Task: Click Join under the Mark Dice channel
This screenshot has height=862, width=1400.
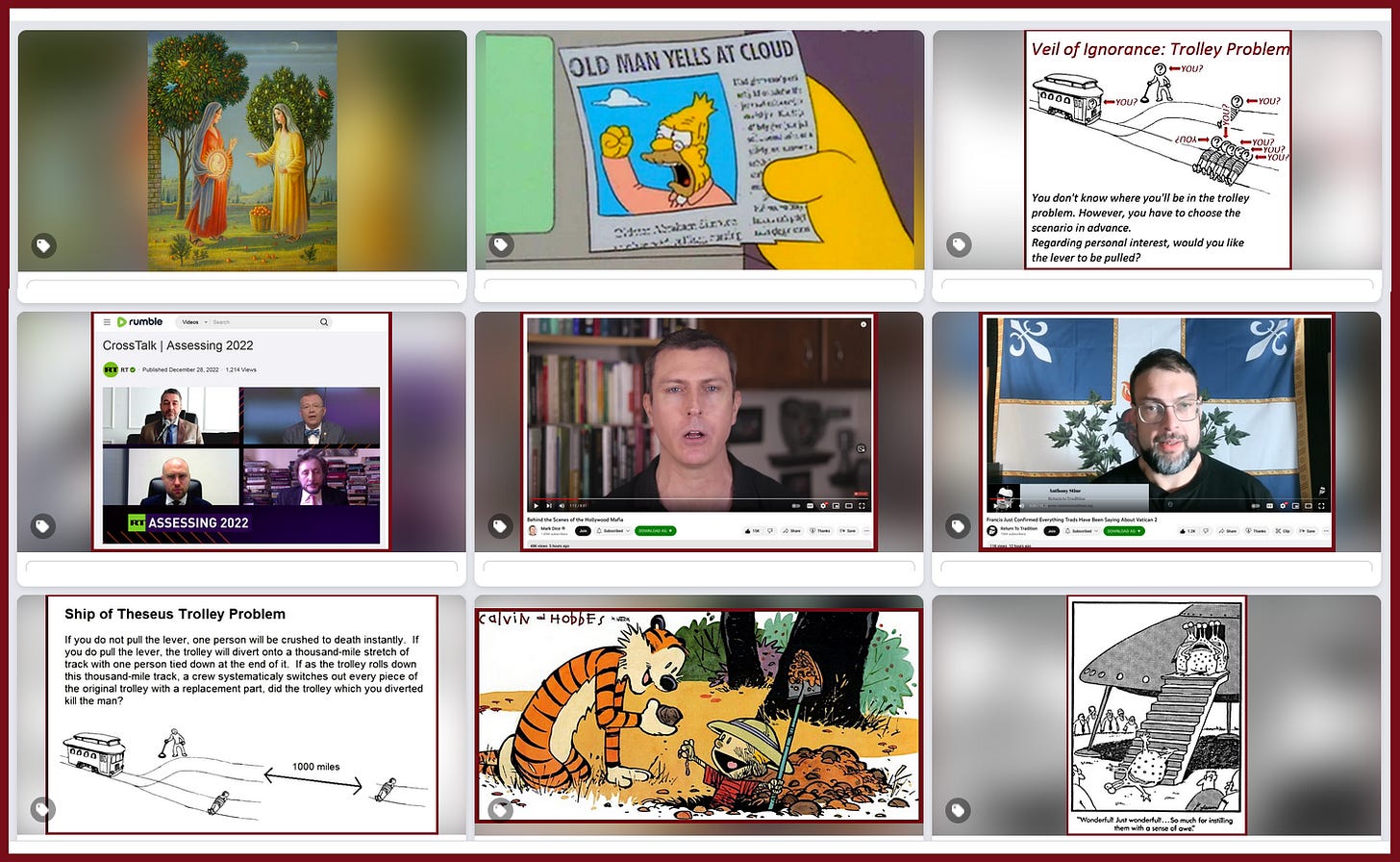Action: [x=583, y=531]
